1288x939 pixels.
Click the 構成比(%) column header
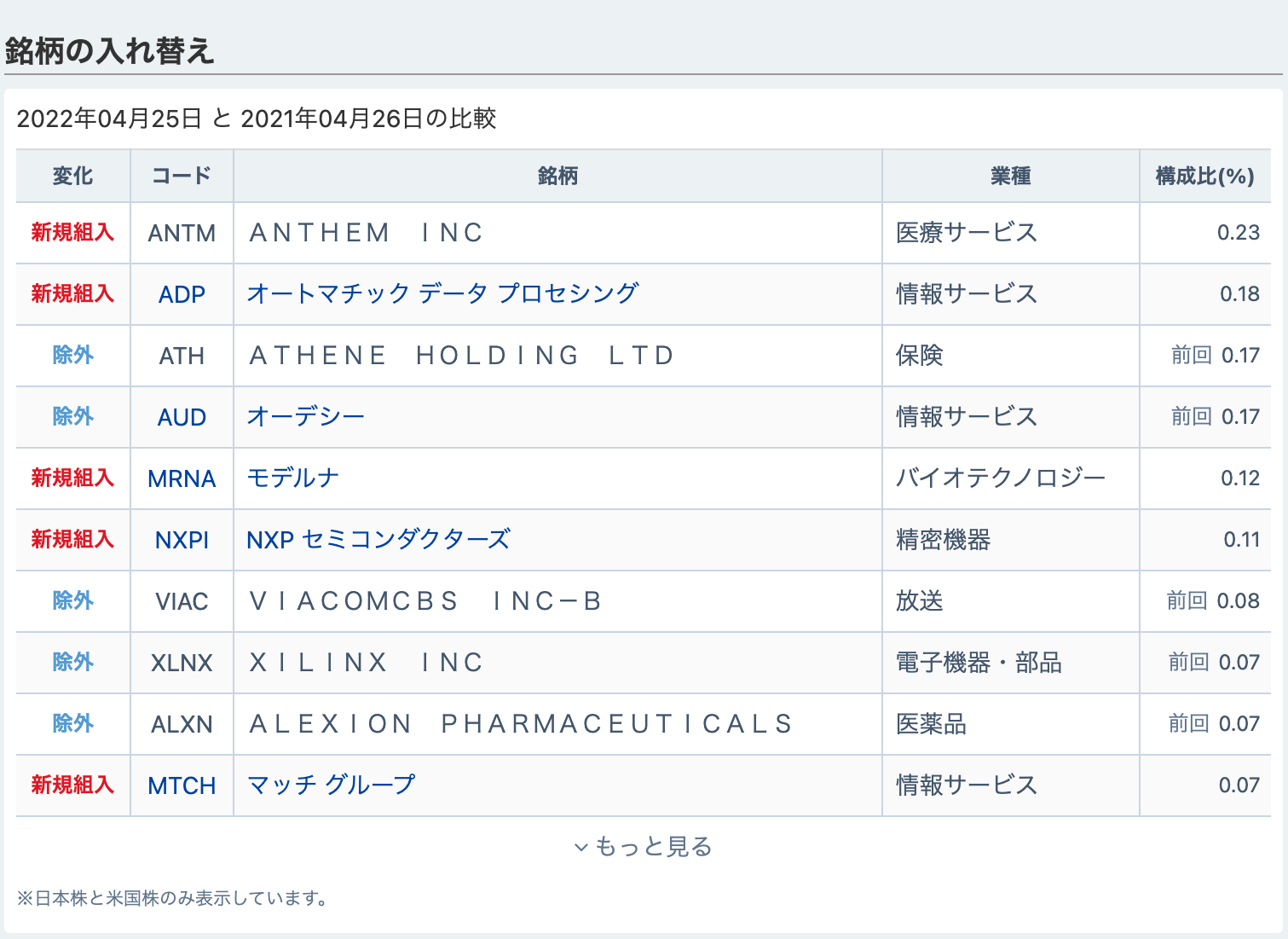tap(1204, 177)
